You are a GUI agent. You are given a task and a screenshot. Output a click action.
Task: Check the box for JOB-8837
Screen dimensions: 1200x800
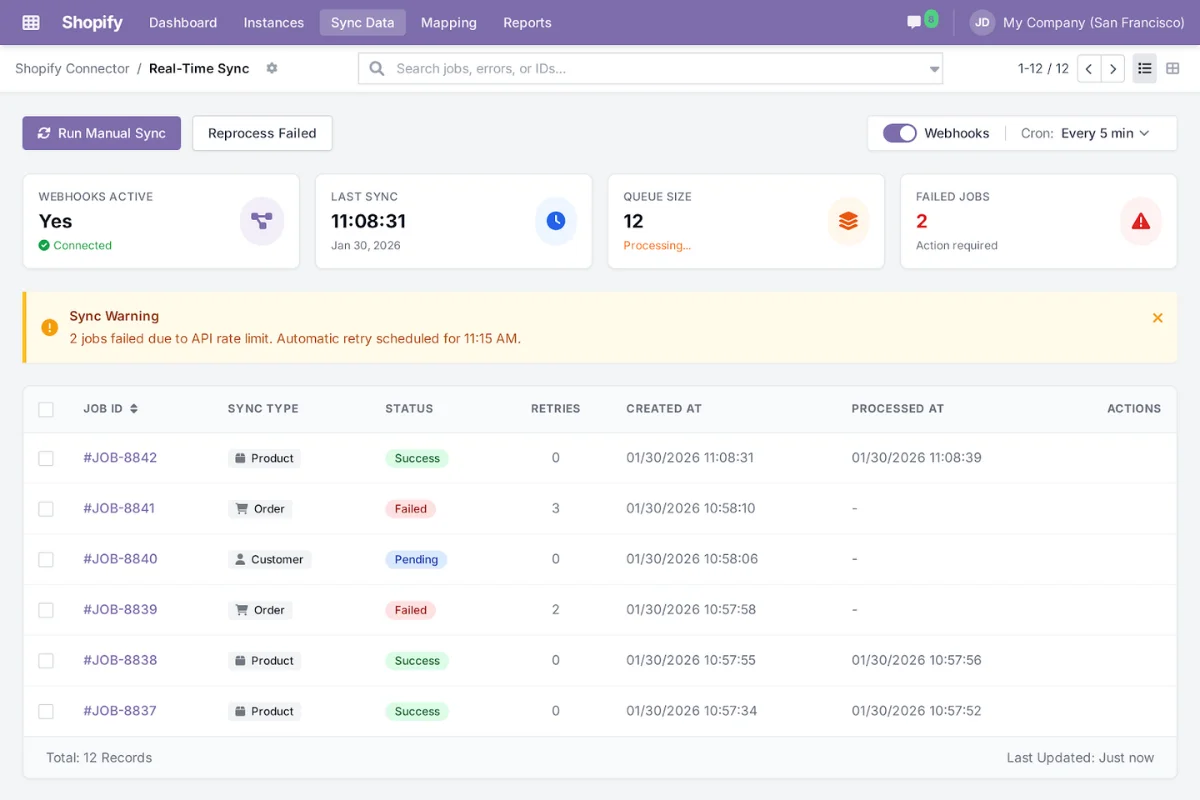pyautogui.click(x=46, y=711)
